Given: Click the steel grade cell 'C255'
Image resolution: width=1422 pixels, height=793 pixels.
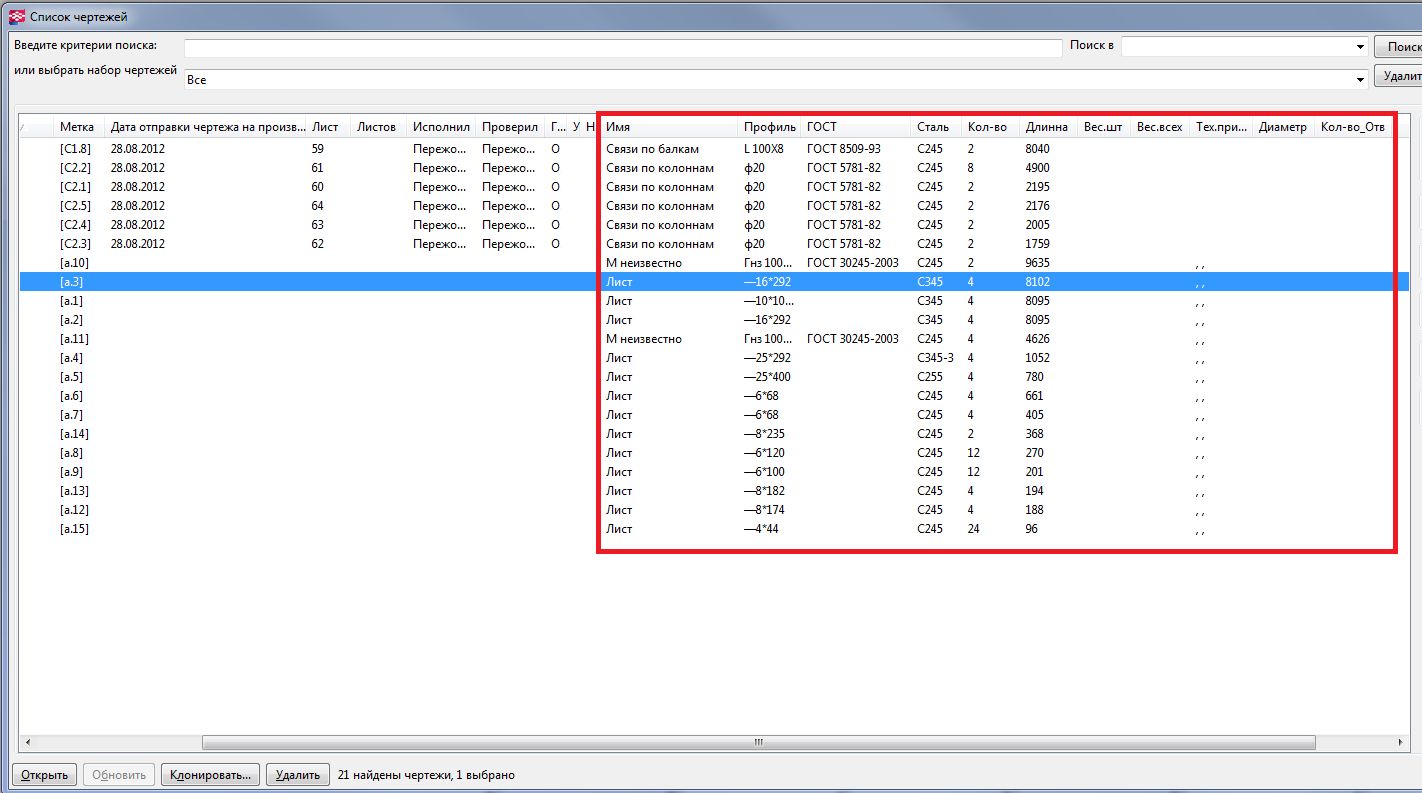Looking at the screenshot, I should (930, 377).
